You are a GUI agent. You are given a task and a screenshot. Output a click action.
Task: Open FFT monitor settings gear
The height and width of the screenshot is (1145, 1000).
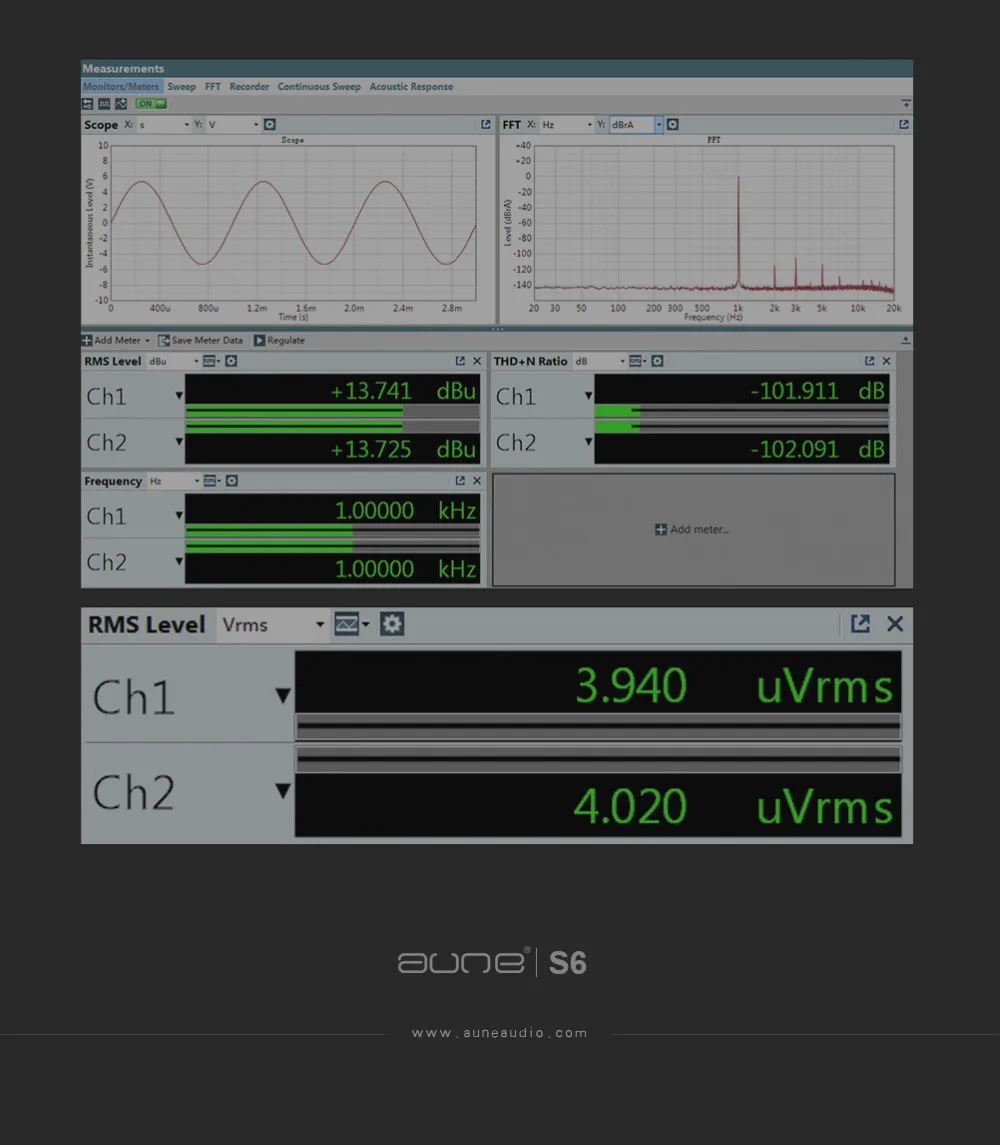pyautogui.click(x=673, y=125)
